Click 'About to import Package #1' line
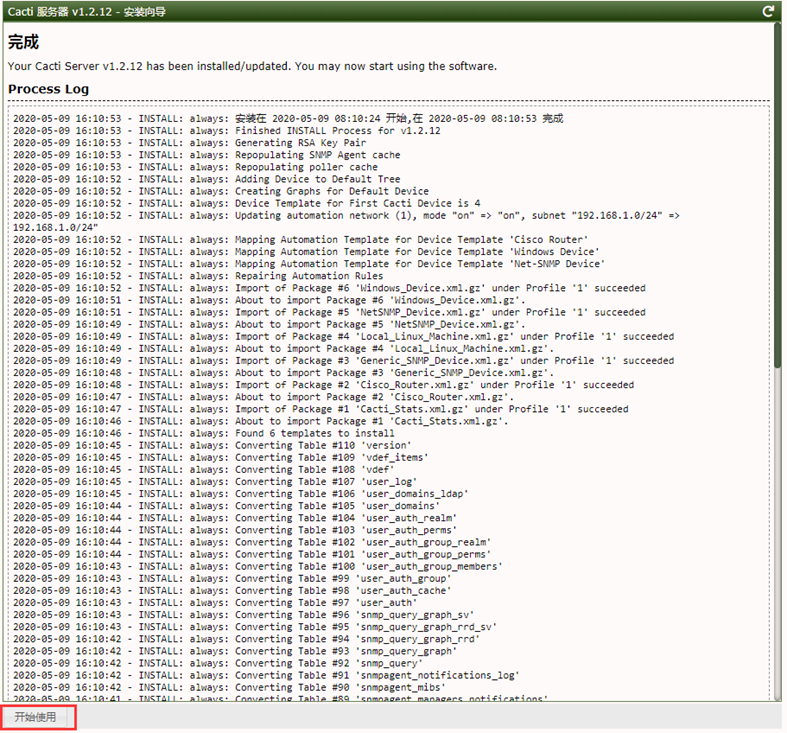Image resolution: width=787 pixels, height=733 pixels. [261, 421]
